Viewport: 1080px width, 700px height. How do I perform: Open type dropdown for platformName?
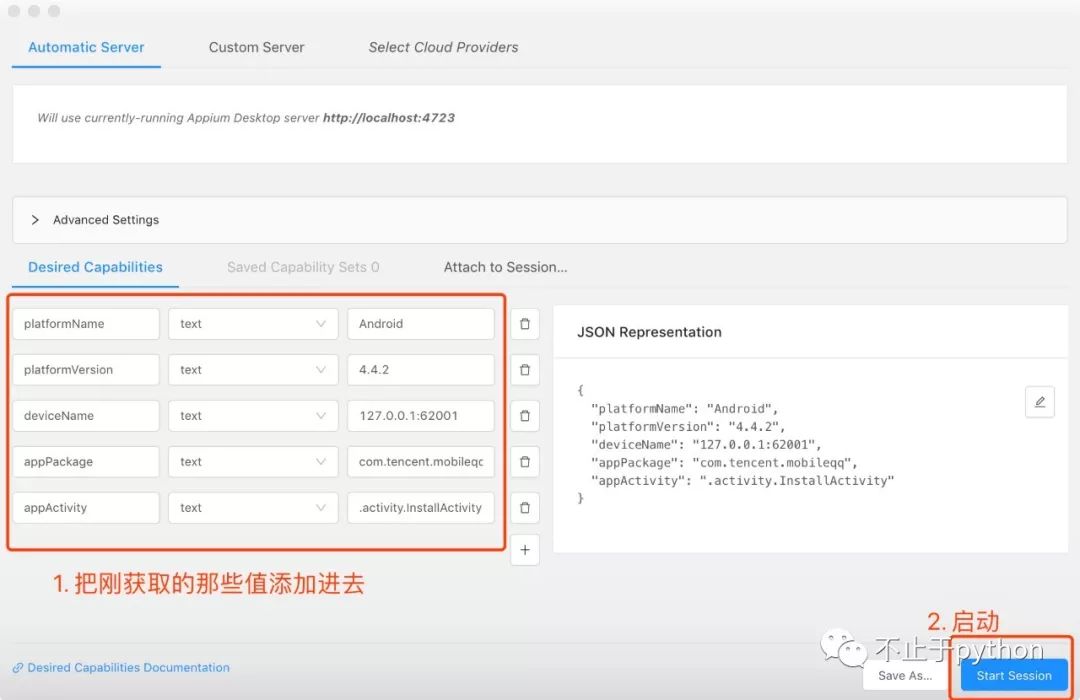[253, 324]
